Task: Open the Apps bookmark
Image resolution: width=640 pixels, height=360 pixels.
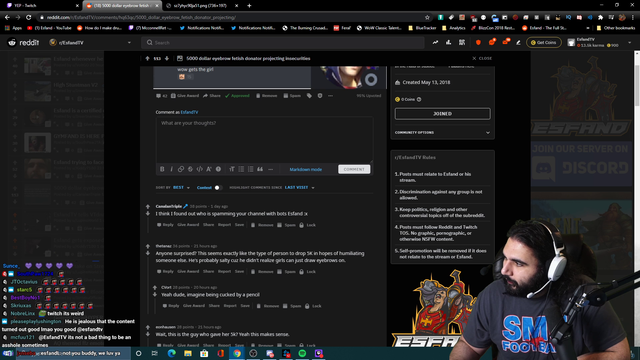Action: pyautogui.click(x=13, y=28)
